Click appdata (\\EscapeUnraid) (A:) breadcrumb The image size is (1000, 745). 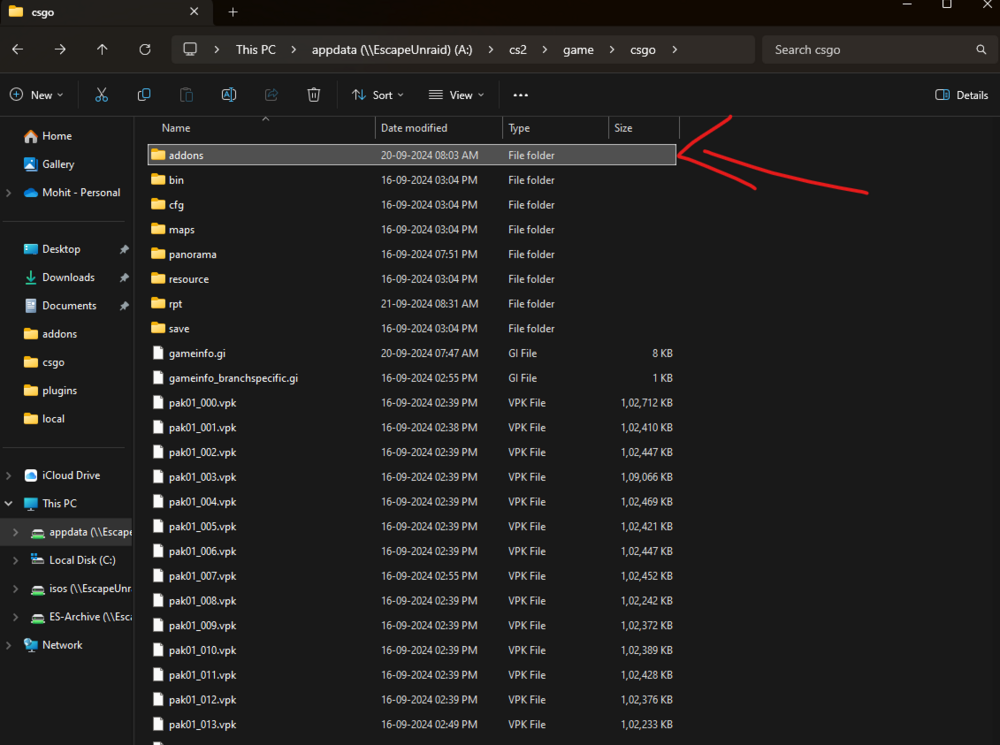point(392,50)
